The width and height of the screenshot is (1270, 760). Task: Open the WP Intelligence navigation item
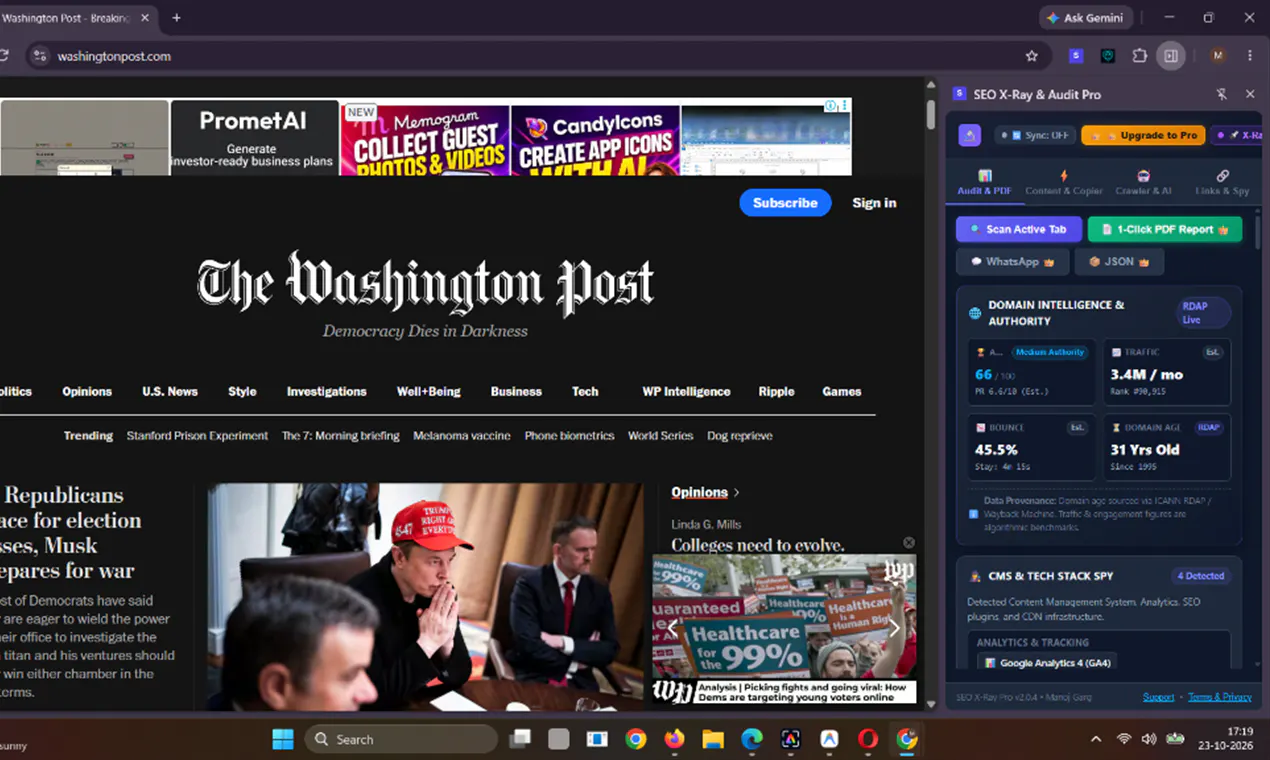coord(686,392)
